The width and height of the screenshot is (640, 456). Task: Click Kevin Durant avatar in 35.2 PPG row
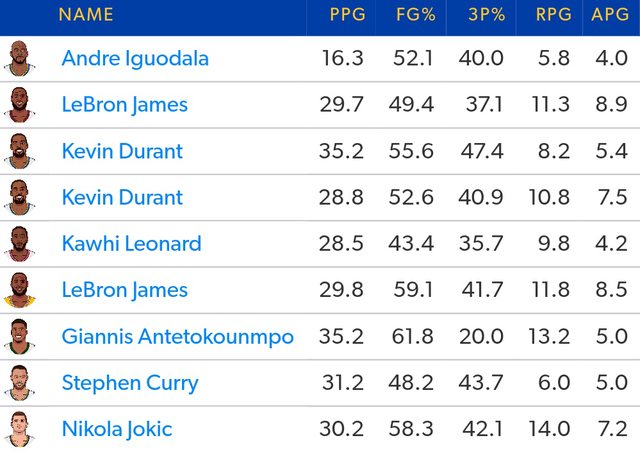(x=18, y=151)
